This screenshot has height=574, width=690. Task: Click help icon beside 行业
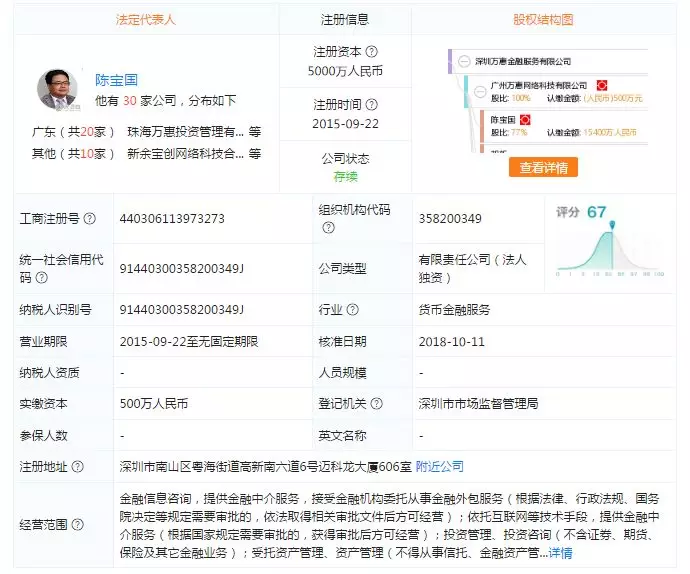pyautogui.click(x=352, y=310)
